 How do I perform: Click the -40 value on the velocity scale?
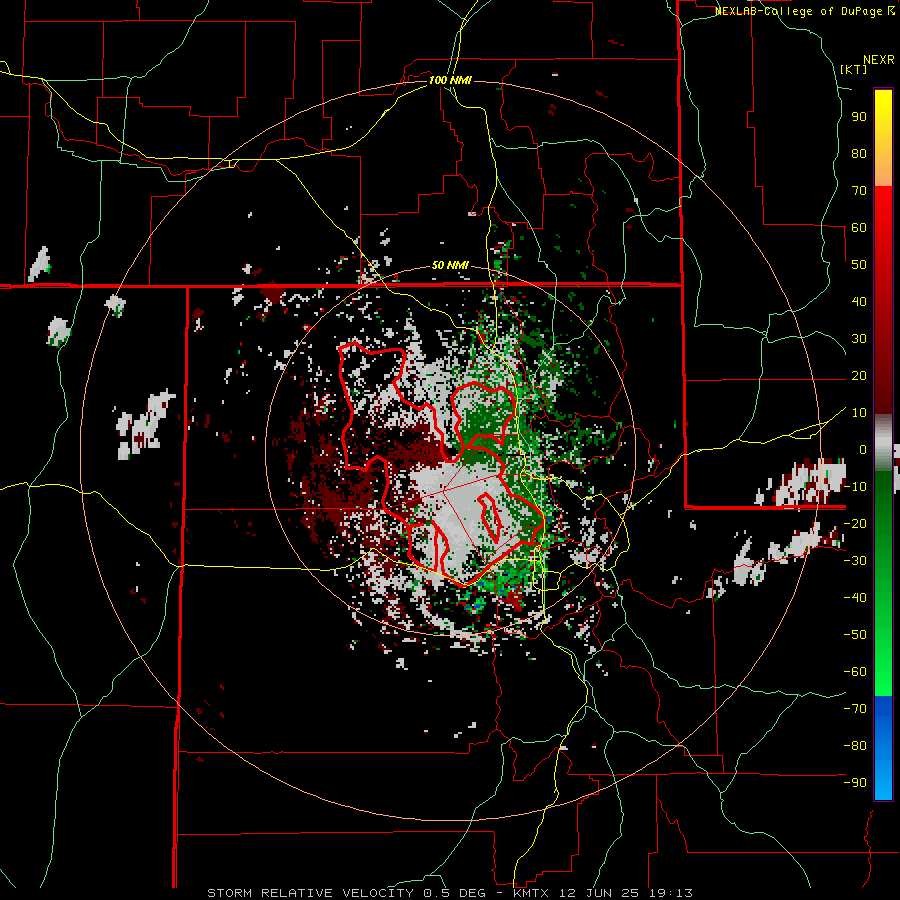[855, 598]
